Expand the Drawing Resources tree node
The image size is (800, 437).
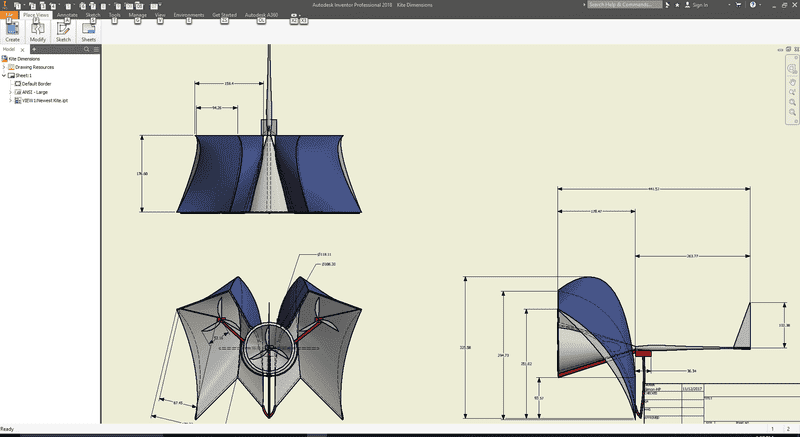click(5, 67)
